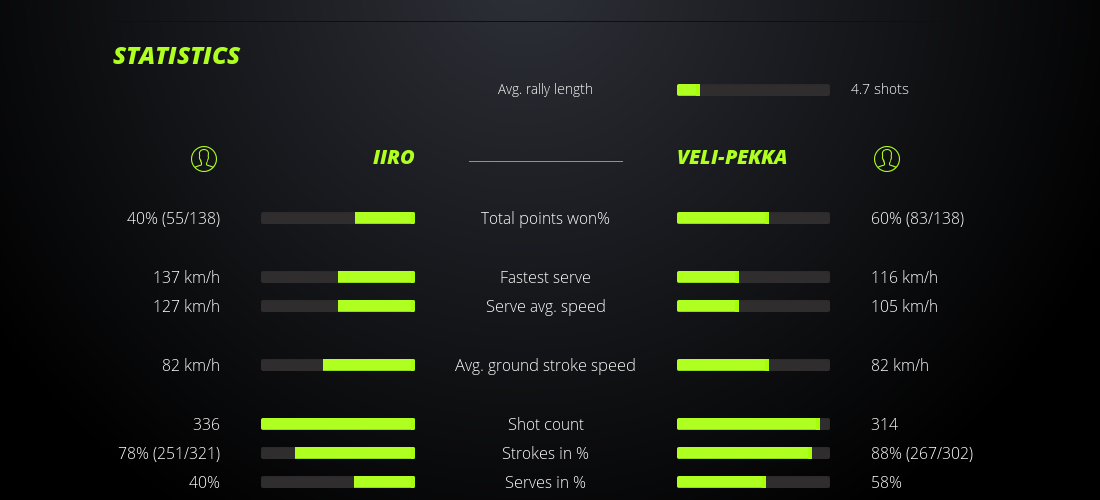Click Iiro's Total points won bar
Screen dimensions: 1100x500
(338, 218)
